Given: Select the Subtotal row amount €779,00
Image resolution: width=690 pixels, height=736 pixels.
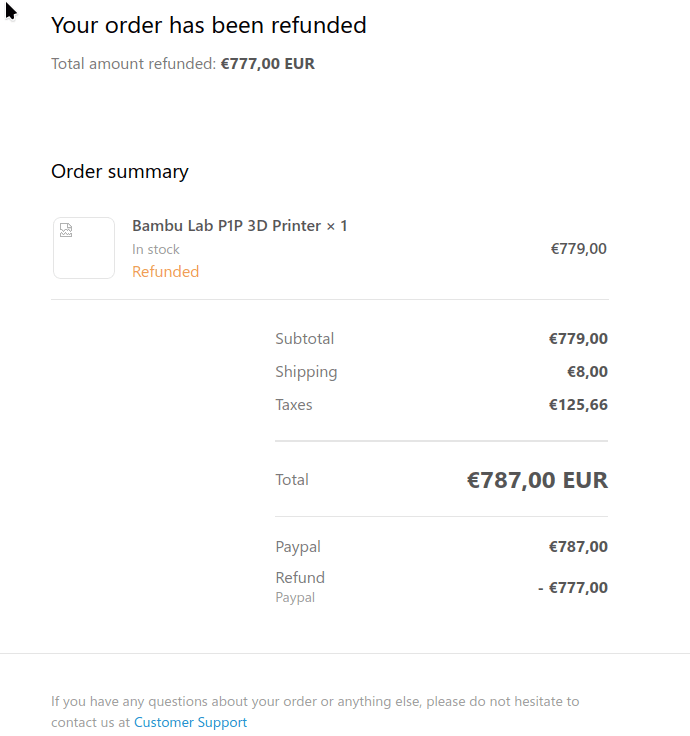Looking at the screenshot, I should [577, 339].
